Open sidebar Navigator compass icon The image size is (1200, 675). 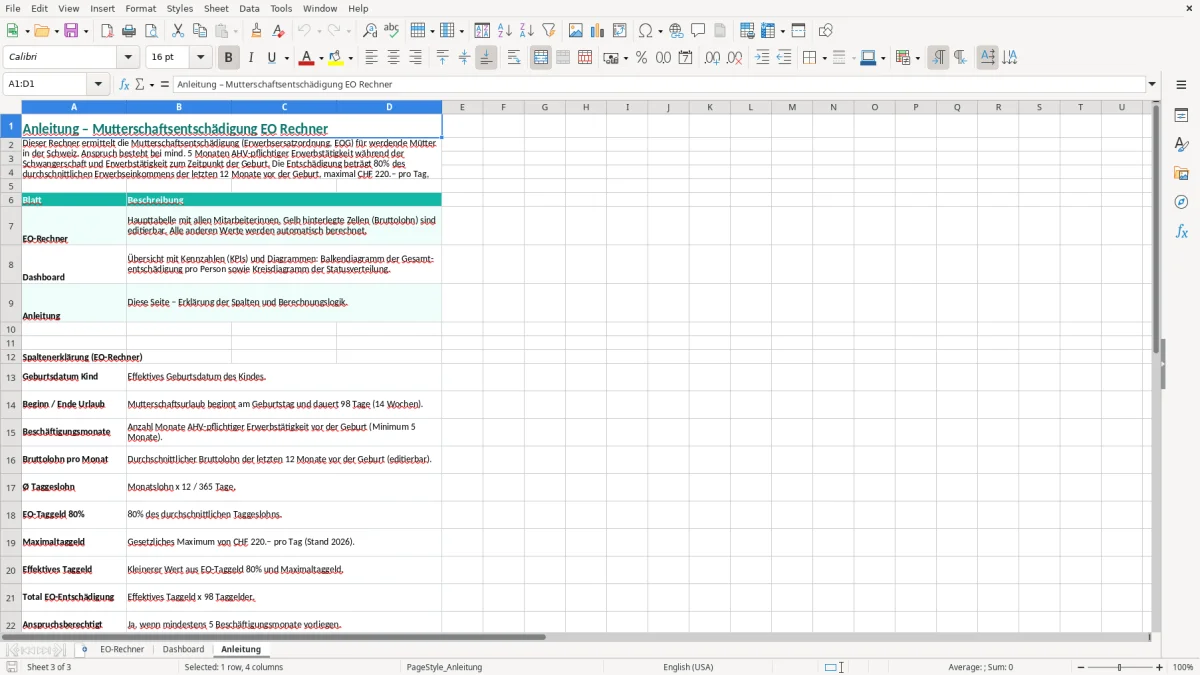click(x=1181, y=202)
